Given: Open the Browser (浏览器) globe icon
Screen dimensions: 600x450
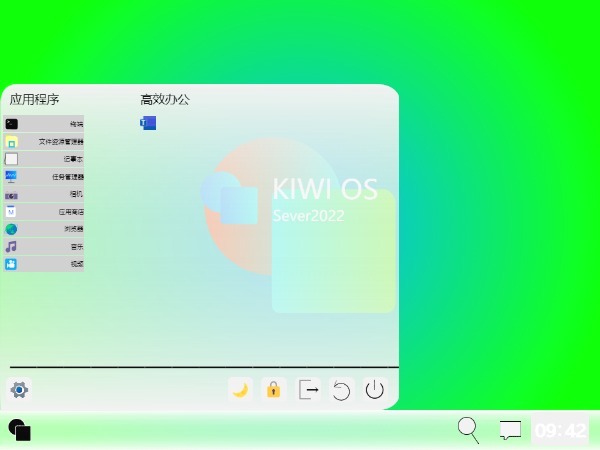Looking at the screenshot, I should (x=44, y=229).
